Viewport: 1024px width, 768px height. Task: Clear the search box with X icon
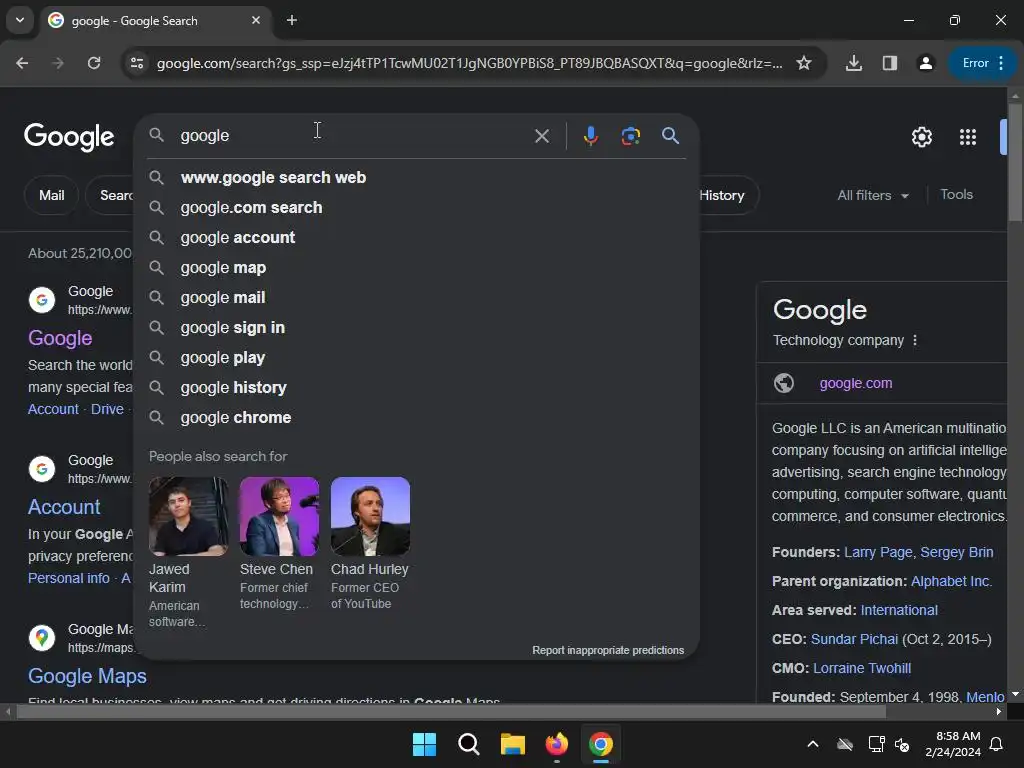pyautogui.click(x=541, y=136)
